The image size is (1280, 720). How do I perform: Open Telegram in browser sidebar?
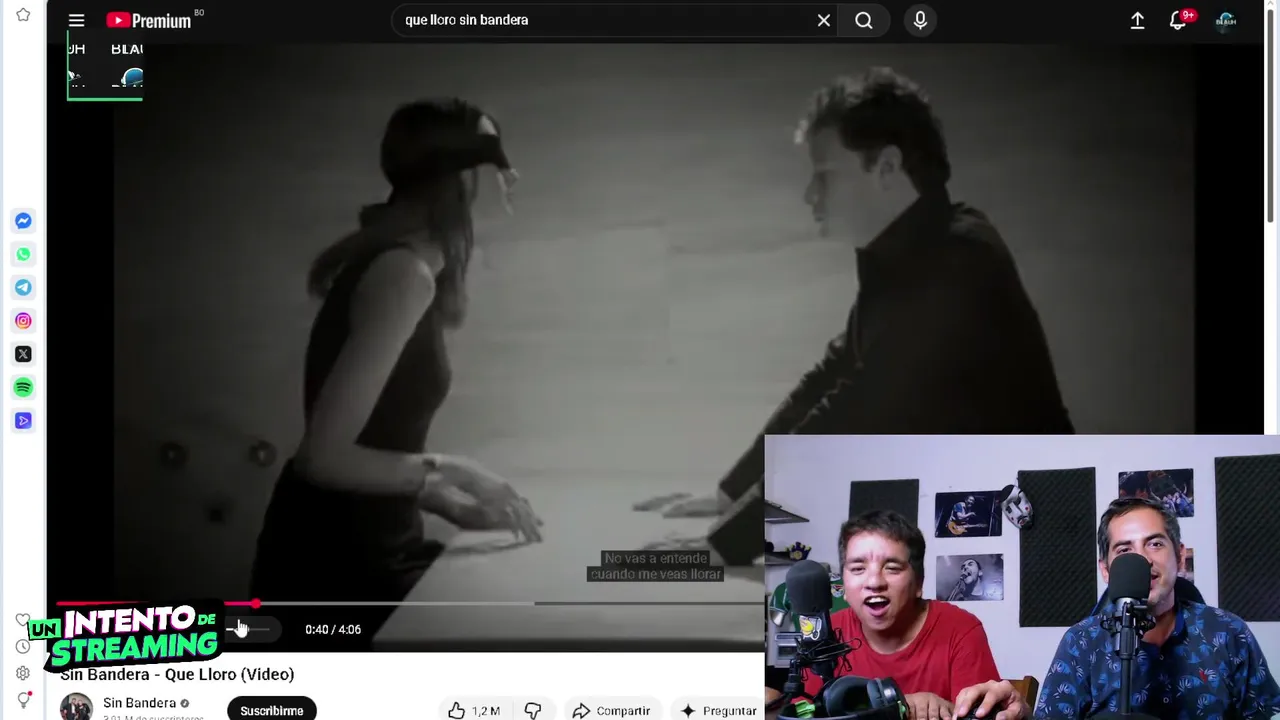point(23,288)
